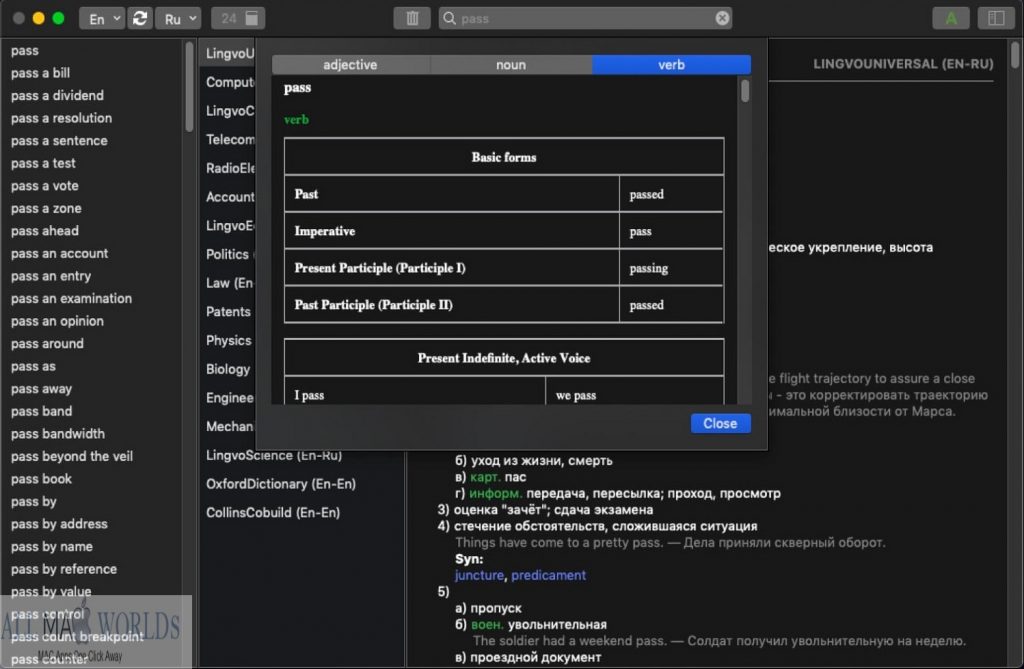Select 'pass an examination' entry
This screenshot has width=1024, height=669.
[71, 299]
